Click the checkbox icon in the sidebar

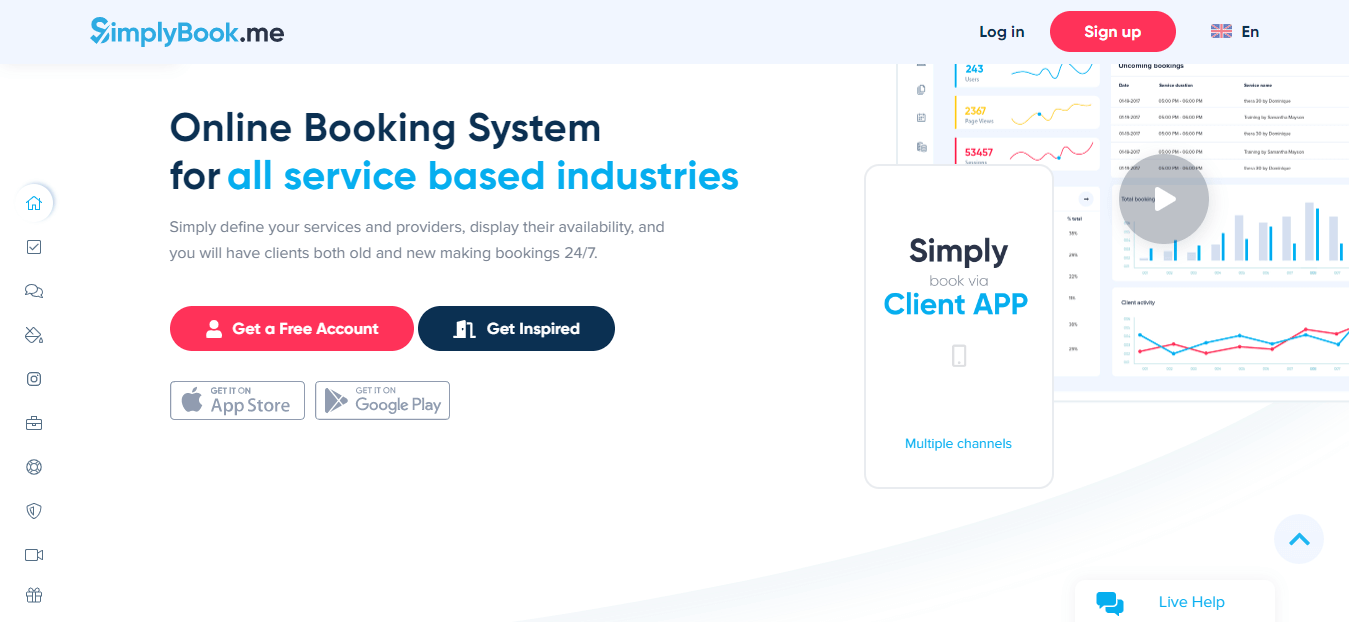point(33,246)
